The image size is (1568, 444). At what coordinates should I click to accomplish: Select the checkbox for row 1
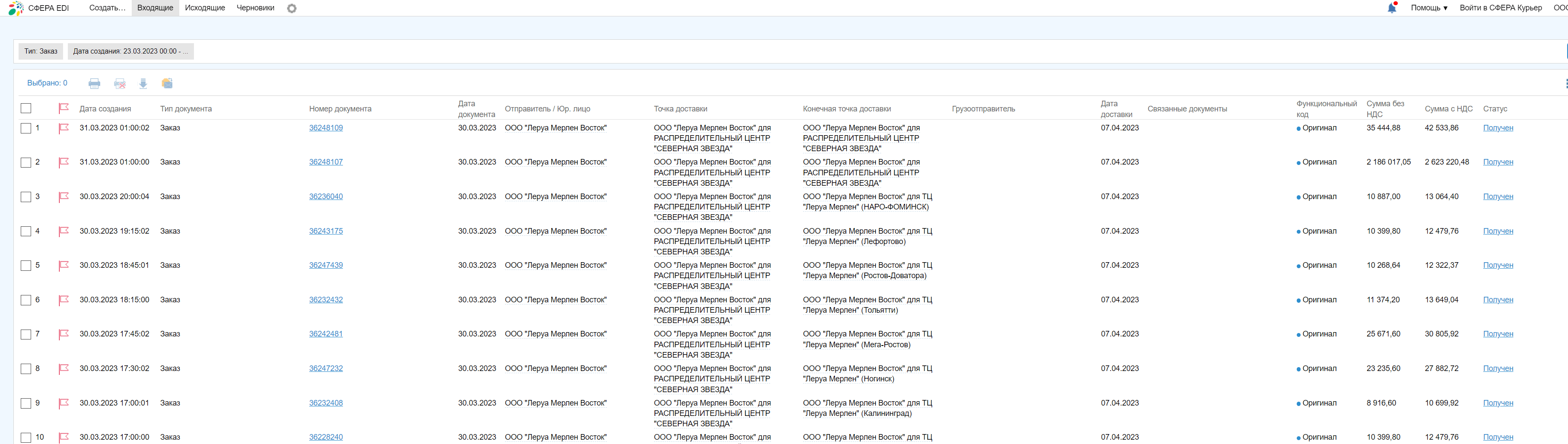pos(26,128)
